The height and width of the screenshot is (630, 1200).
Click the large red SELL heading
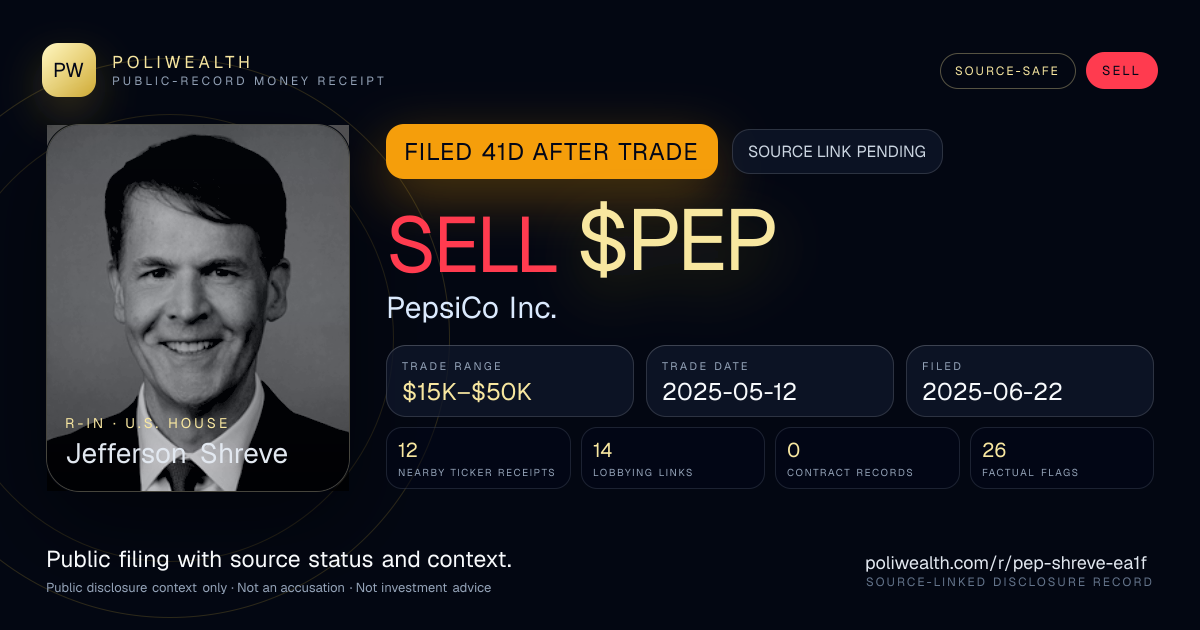point(473,243)
